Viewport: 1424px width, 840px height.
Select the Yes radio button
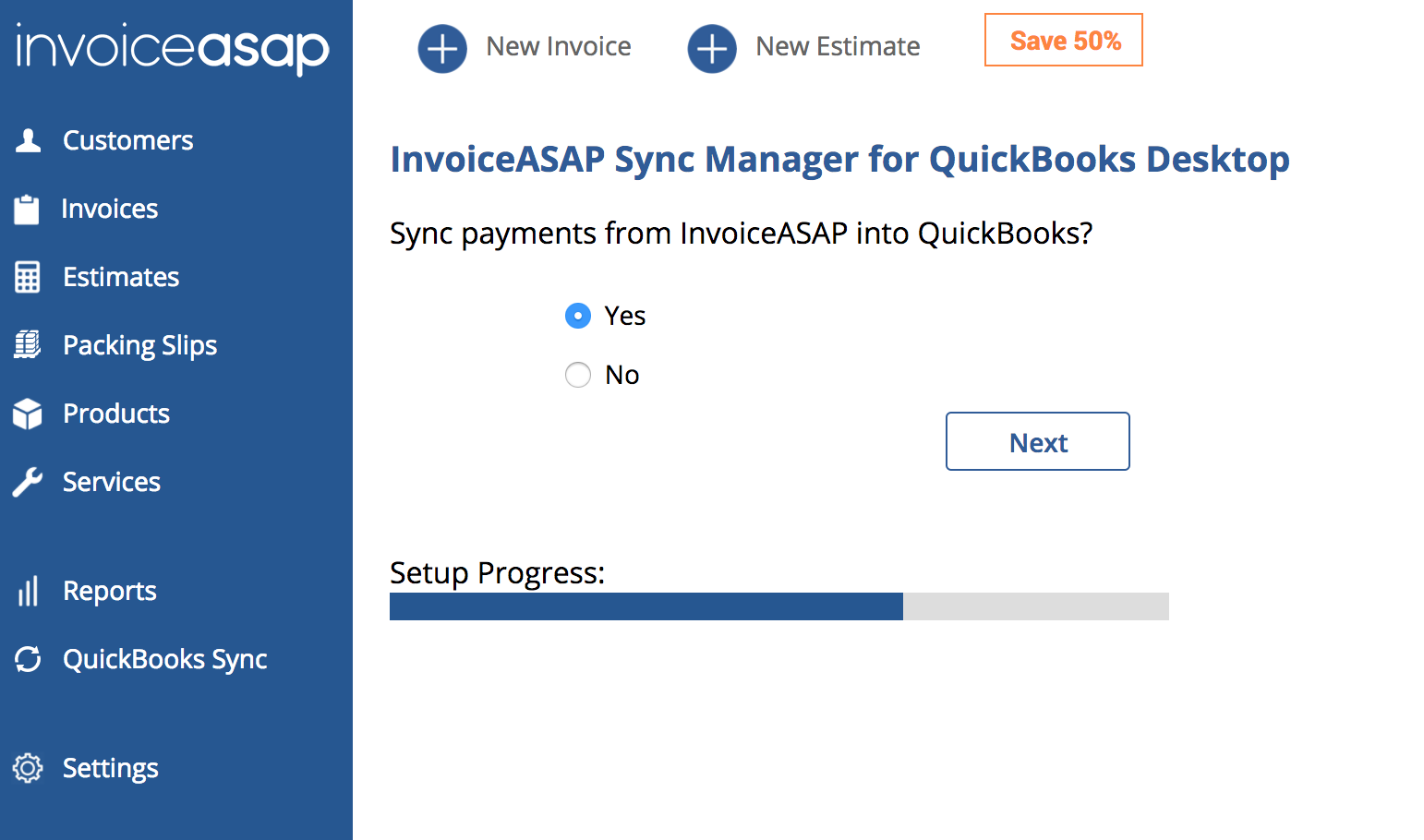click(x=578, y=316)
